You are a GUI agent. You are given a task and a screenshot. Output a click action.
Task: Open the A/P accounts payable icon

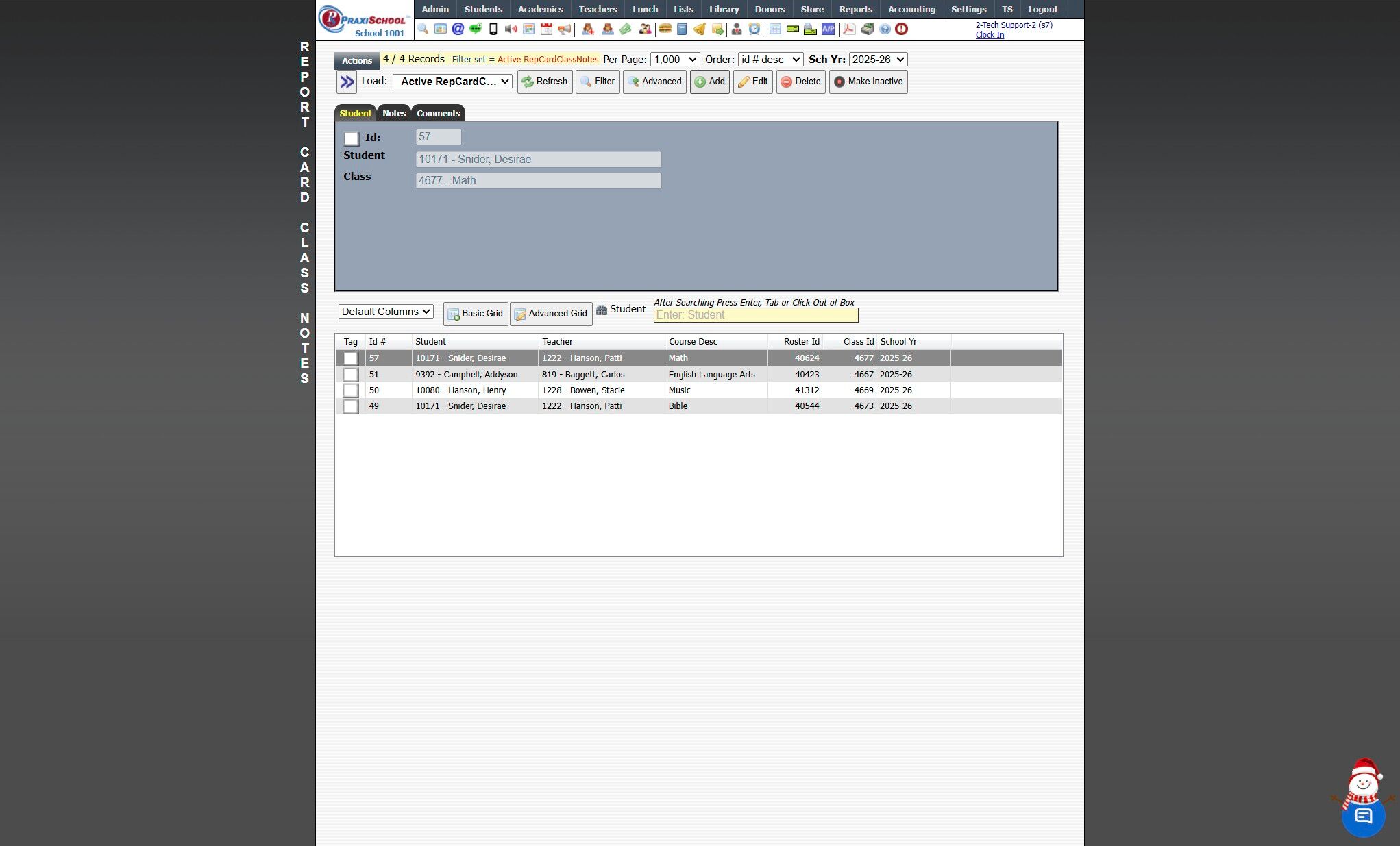pyautogui.click(x=828, y=29)
